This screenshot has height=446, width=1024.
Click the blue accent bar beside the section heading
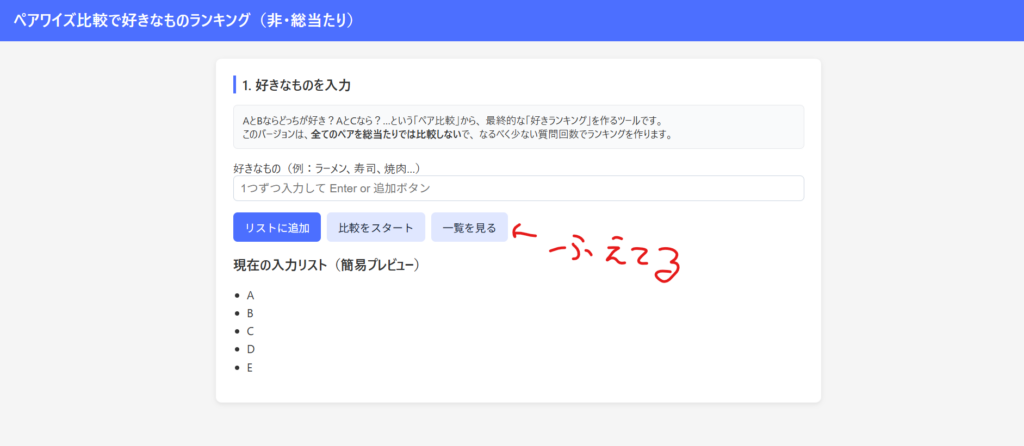234,84
